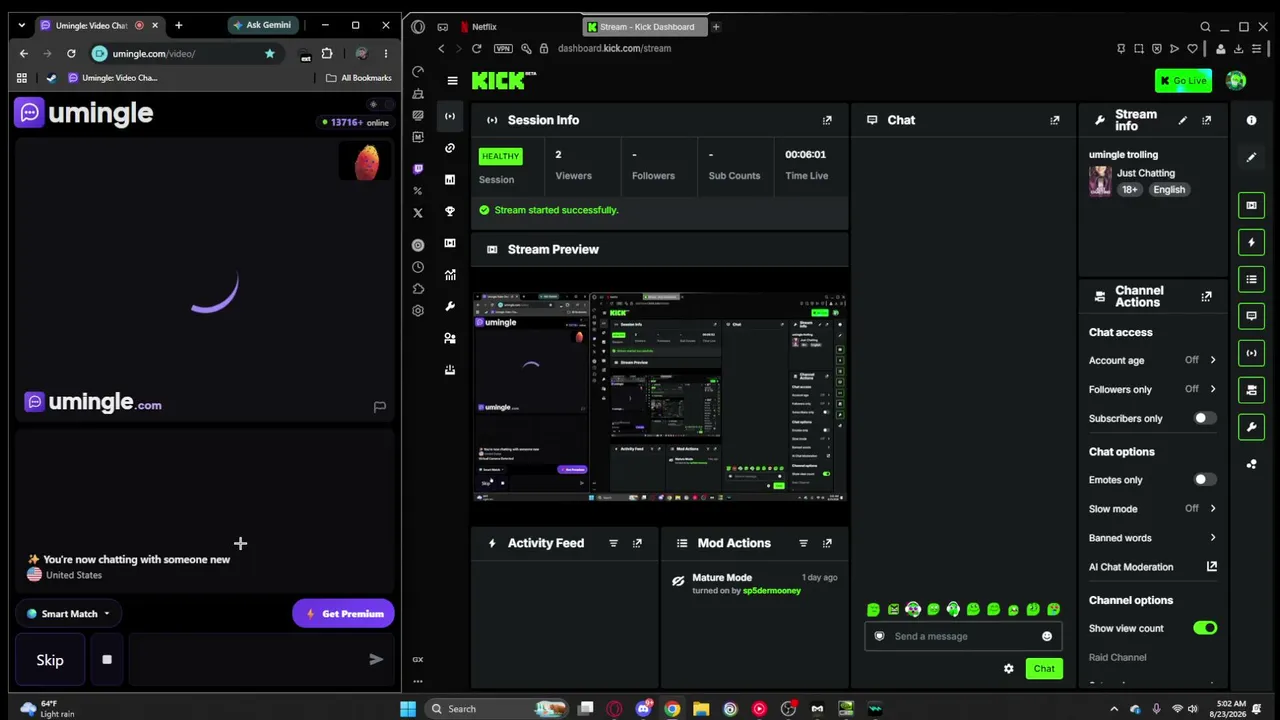Click the Umingle message text box
The image size is (1280, 720).
(x=243, y=660)
